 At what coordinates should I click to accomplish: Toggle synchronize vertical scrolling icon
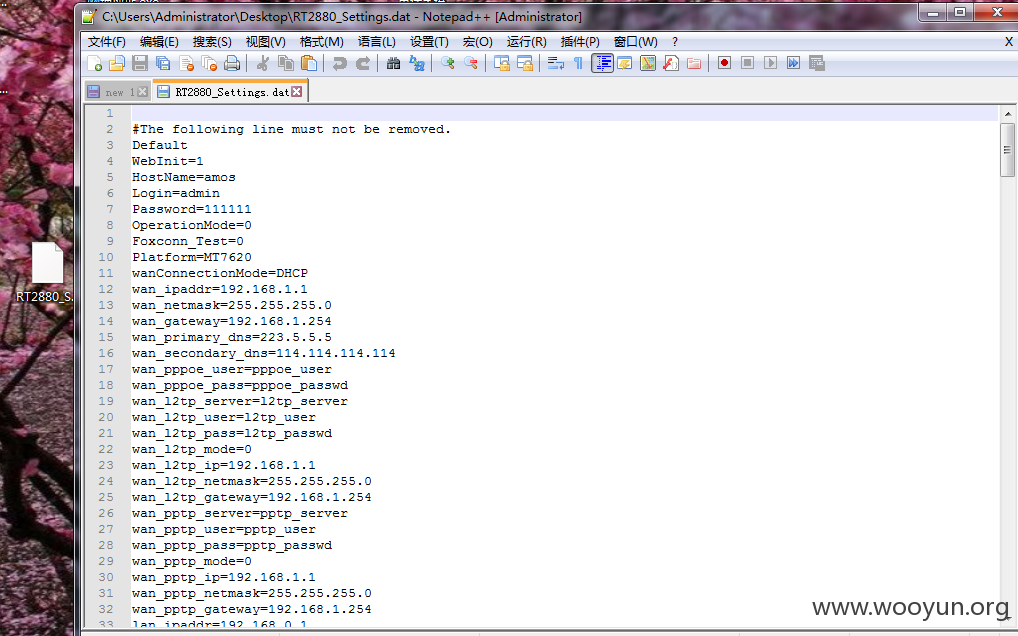(x=501, y=63)
